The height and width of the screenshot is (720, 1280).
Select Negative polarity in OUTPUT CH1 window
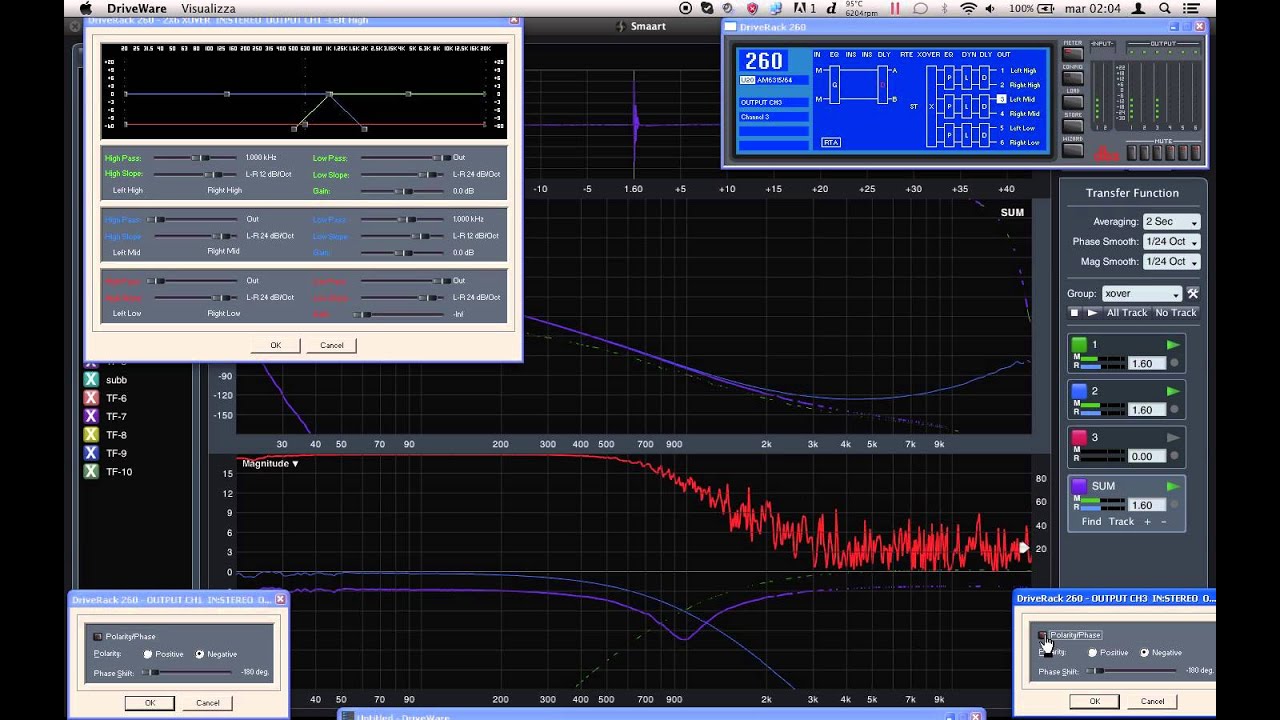point(200,654)
